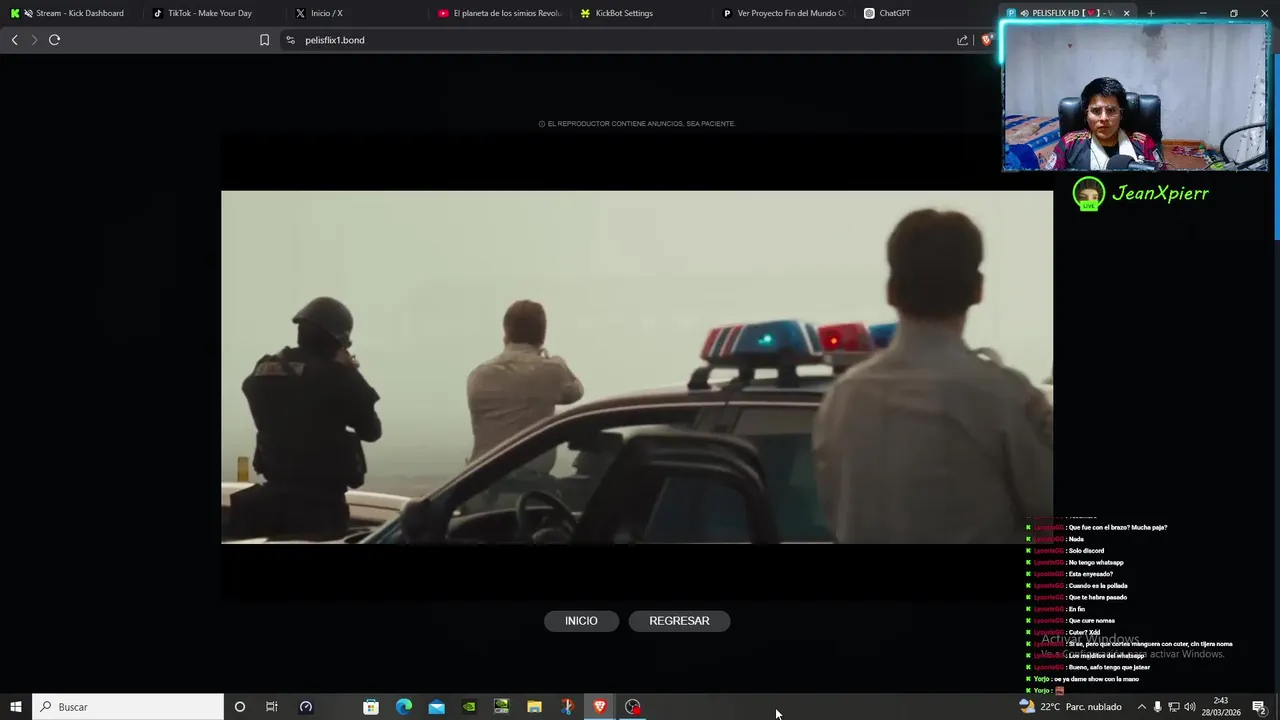Screen dimensions: 1280x720
Task: Click chat message 'Solo discord'
Action: tap(1086, 551)
